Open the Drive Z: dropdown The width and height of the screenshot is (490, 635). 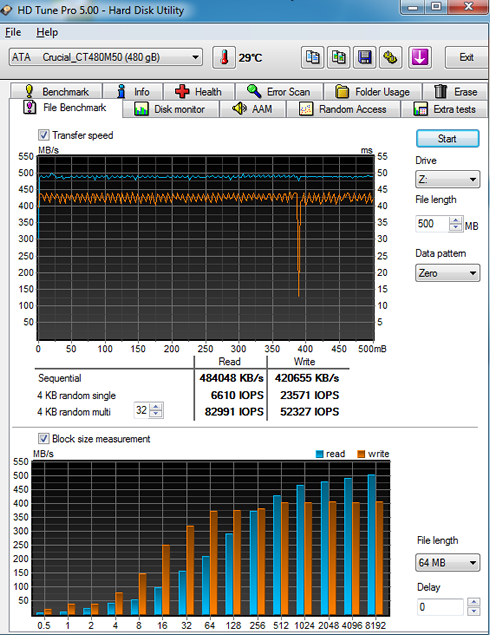tap(447, 179)
